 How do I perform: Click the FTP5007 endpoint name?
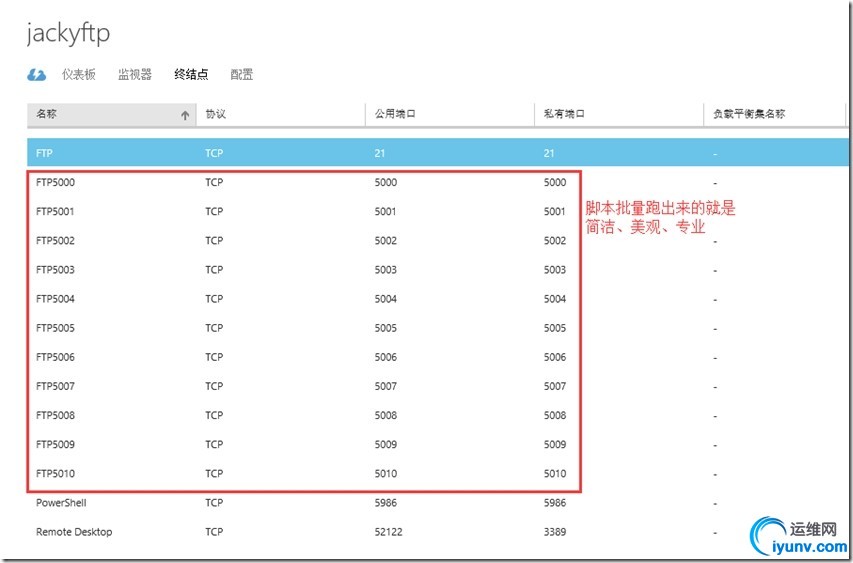[x=55, y=386]
